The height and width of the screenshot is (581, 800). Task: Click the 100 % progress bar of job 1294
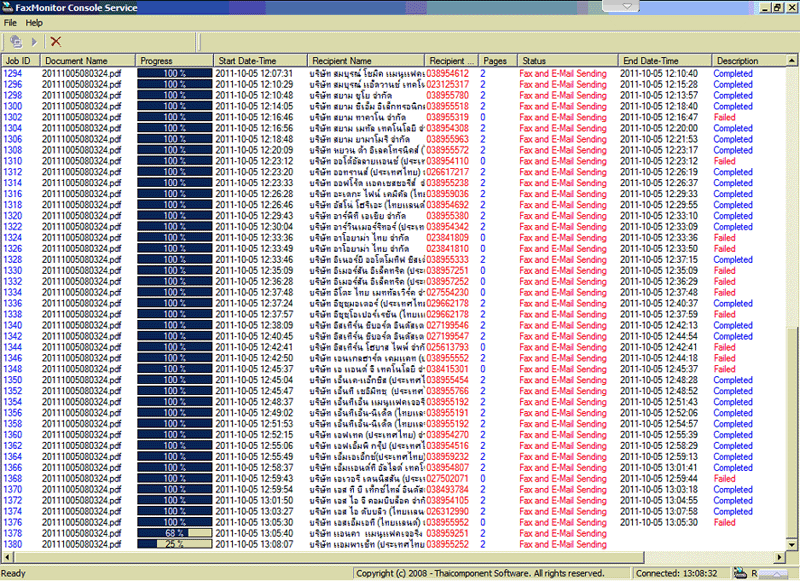[174, 73]
